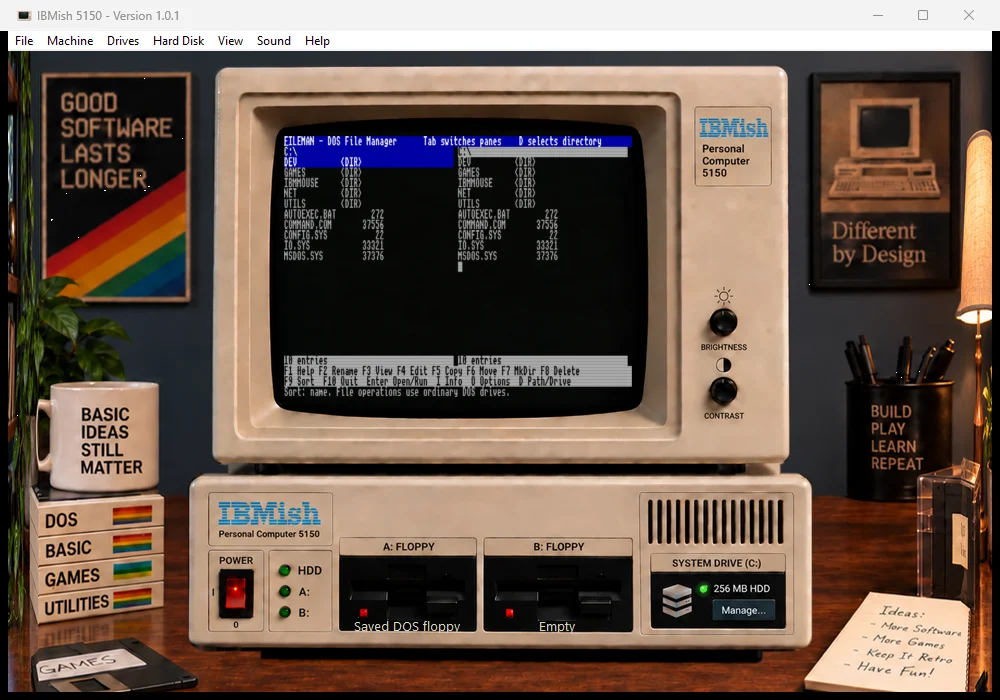Click the B: drive activity LED
This screenshot has width=1000, height=700.
pos(284,612)
